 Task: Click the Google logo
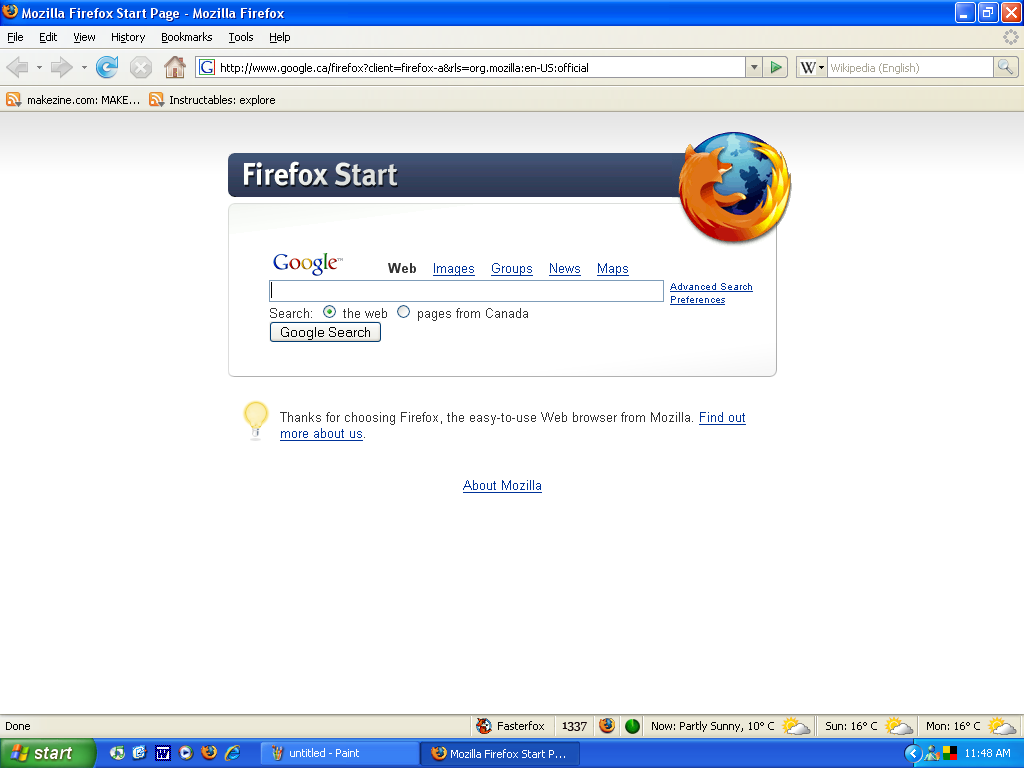tap(307, 263)
